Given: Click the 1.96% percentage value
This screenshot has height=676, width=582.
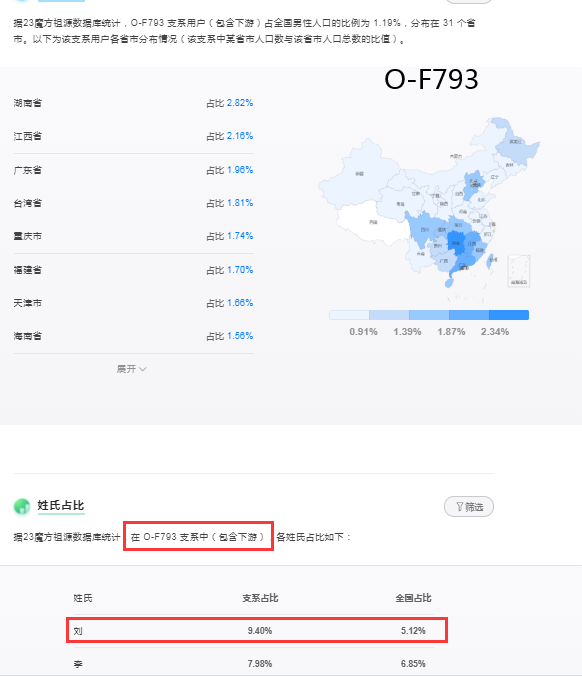Looking at the screenshot, I should click(240, 170).
